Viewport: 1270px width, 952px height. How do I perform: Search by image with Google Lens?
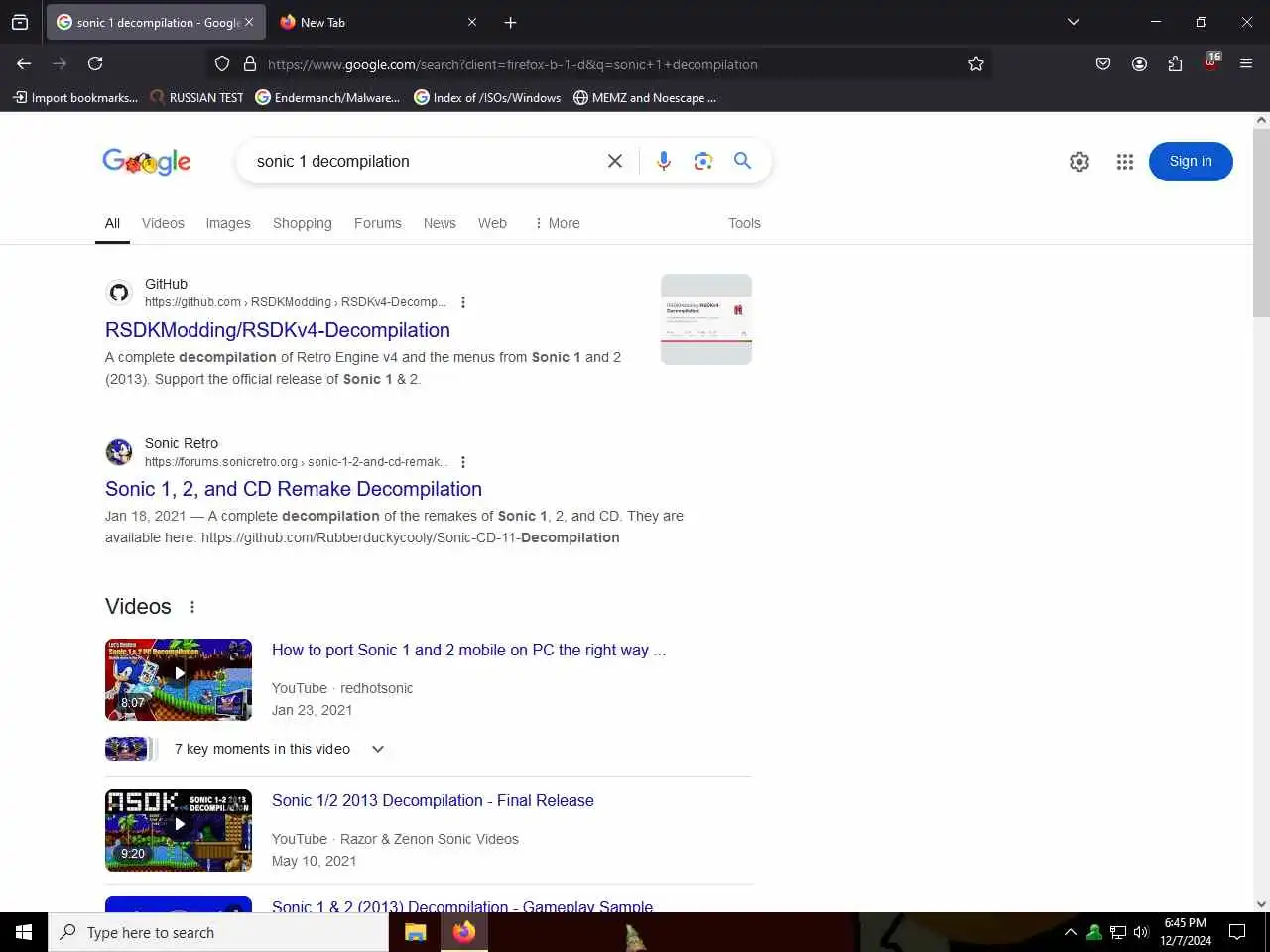point(703,161)
